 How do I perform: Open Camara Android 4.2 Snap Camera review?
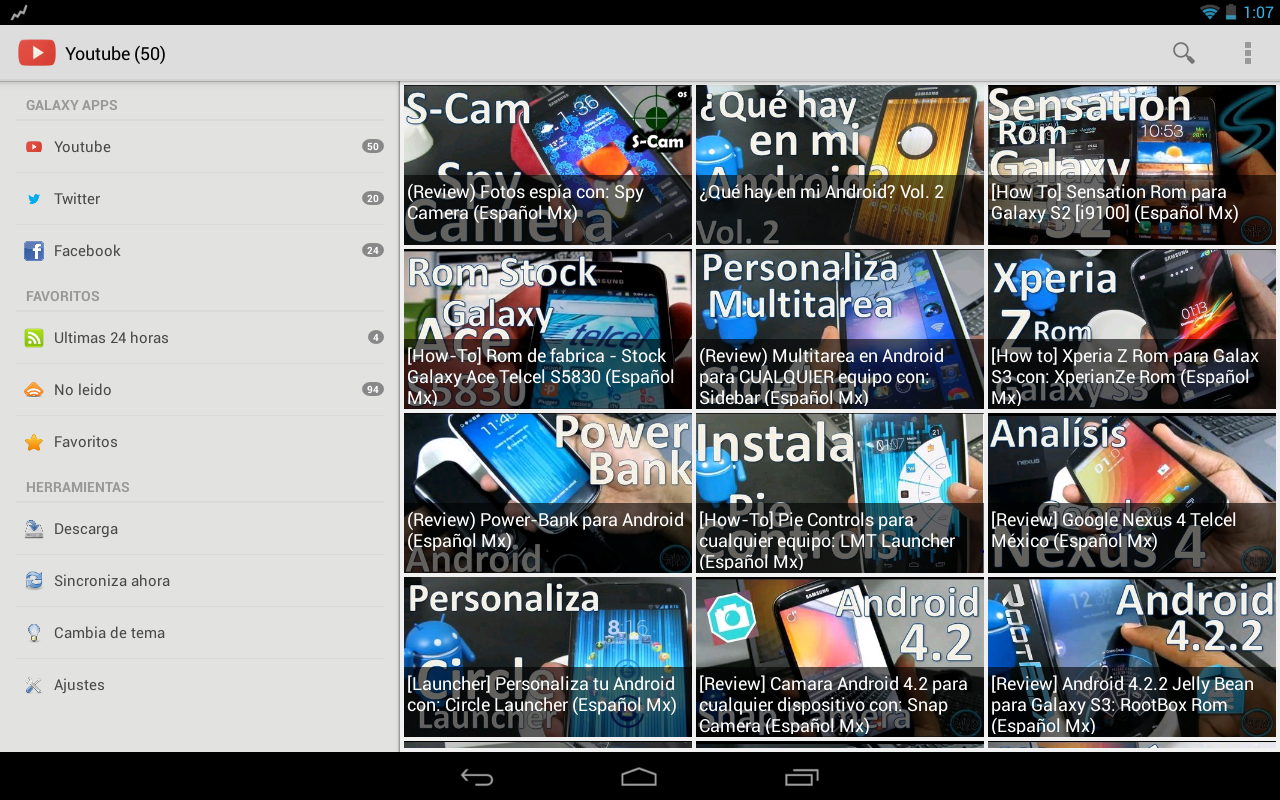840,657
